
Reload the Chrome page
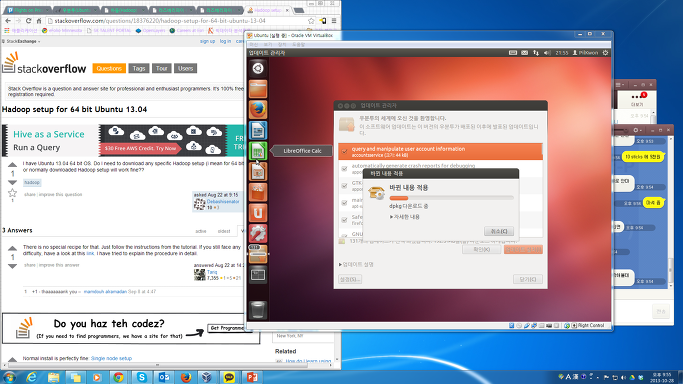(x=28, y=21)
